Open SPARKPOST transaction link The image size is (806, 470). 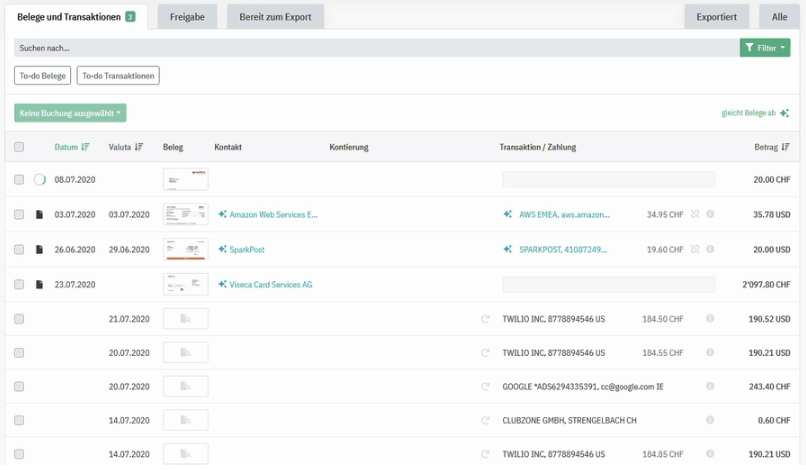(563, 249)
